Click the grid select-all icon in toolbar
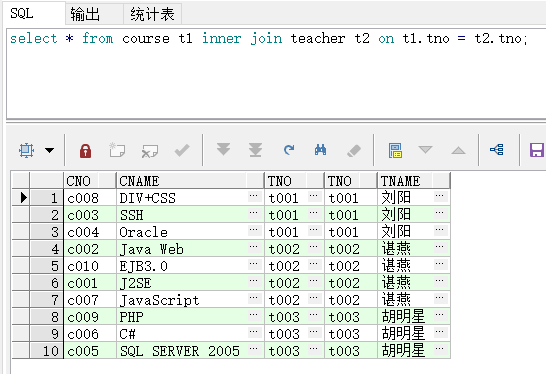Screen dimensions: 546x374 (26, 150)
